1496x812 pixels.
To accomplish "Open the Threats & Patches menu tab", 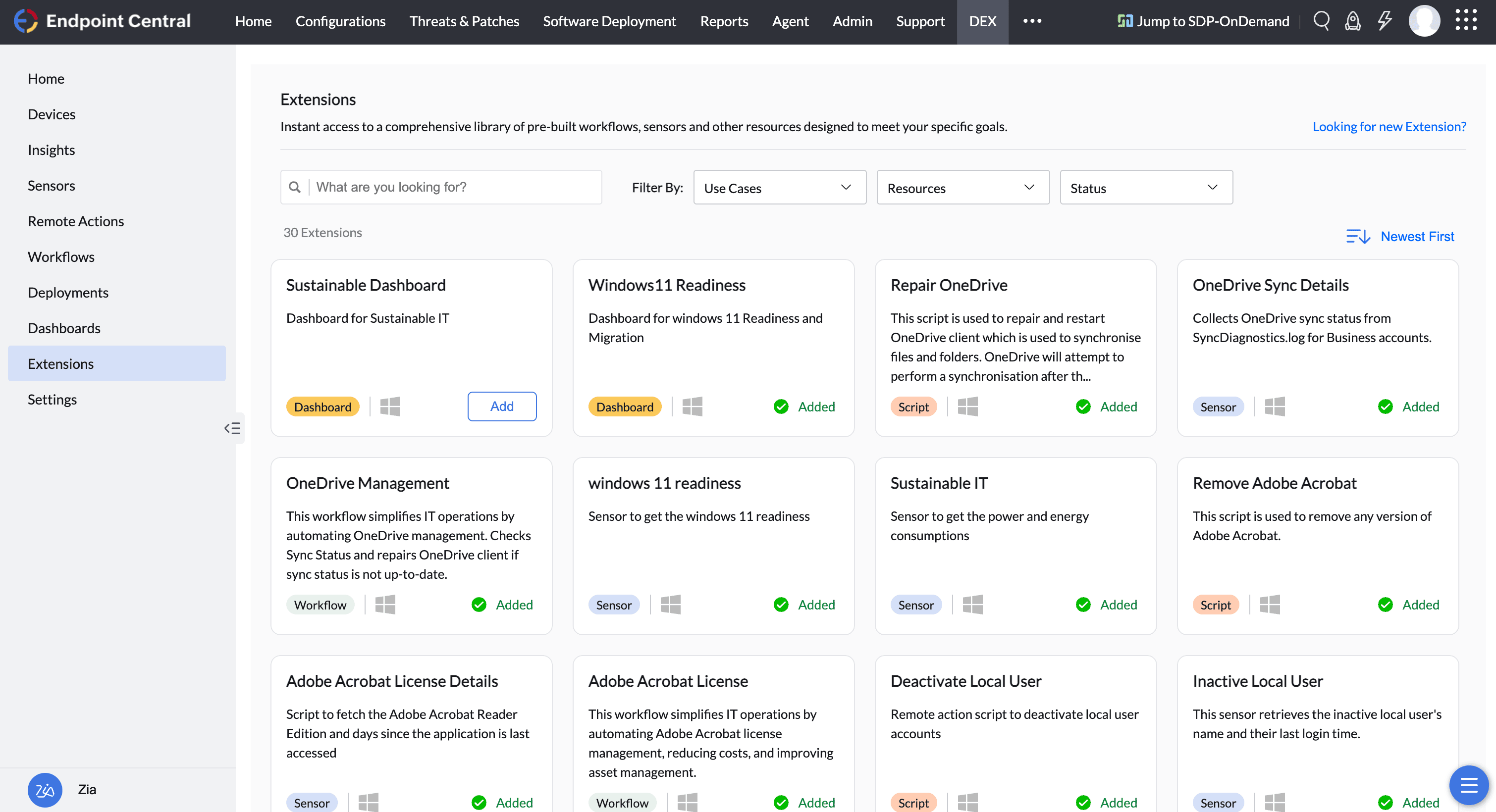I will pyautogui.click(x=464, y=21).
